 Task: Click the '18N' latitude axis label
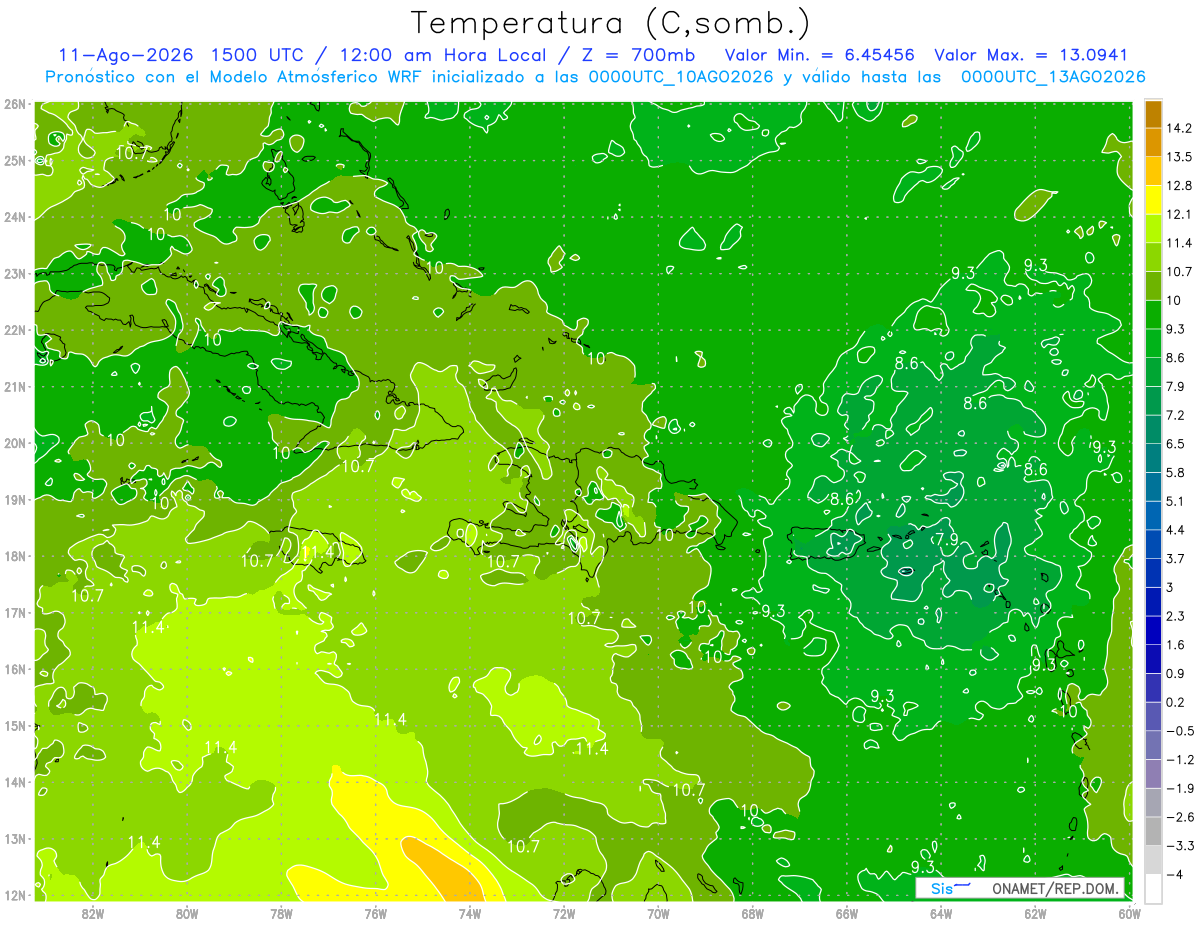14,556
